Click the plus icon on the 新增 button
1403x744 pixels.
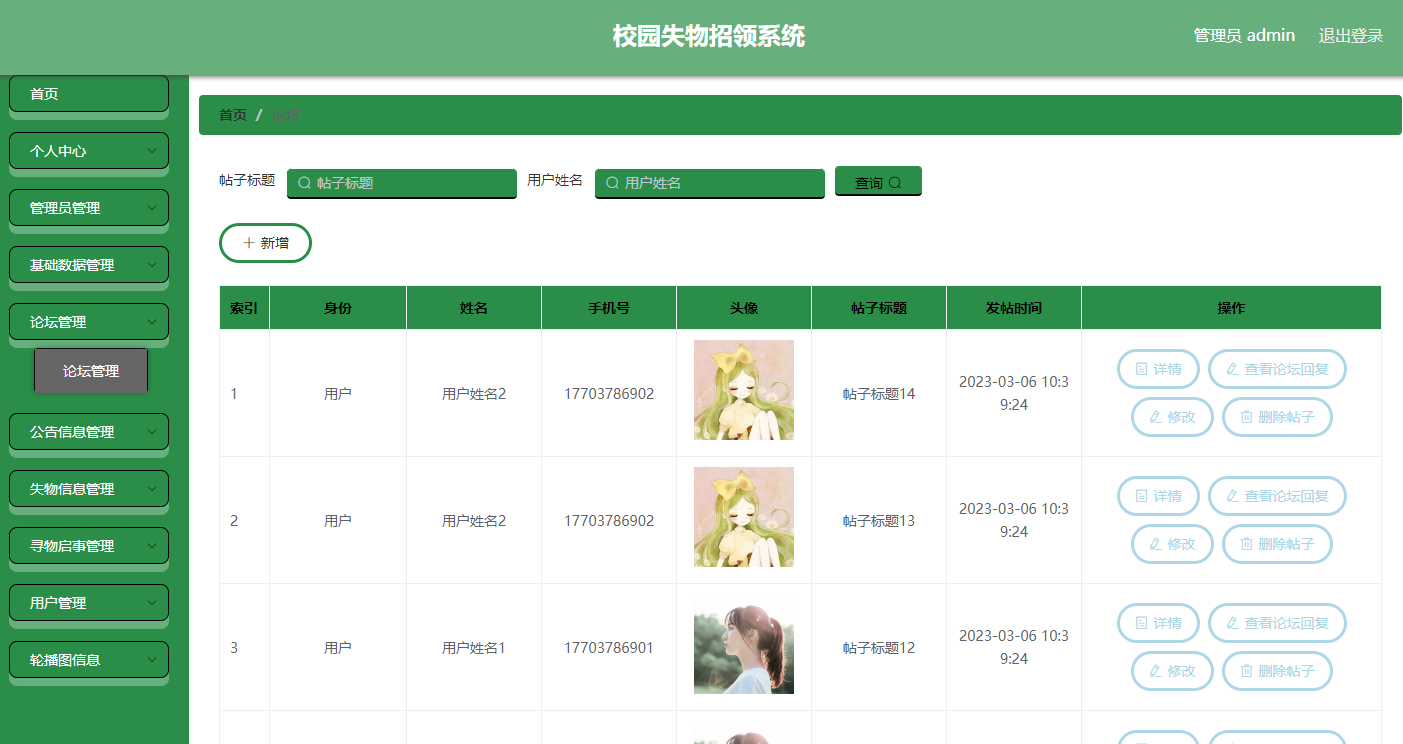pos(248,242)
